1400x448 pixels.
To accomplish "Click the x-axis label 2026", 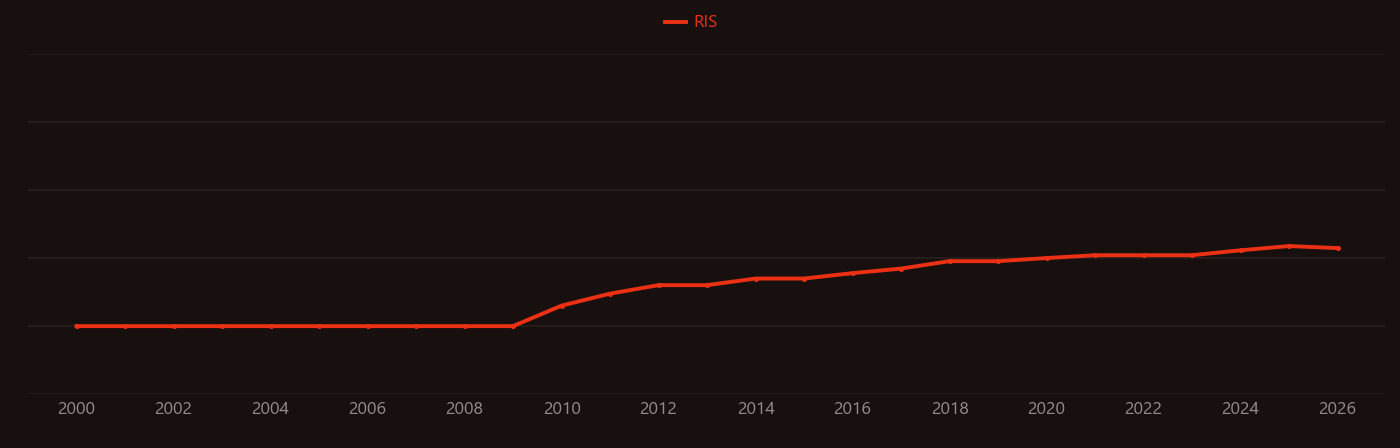I will 1338,409.
